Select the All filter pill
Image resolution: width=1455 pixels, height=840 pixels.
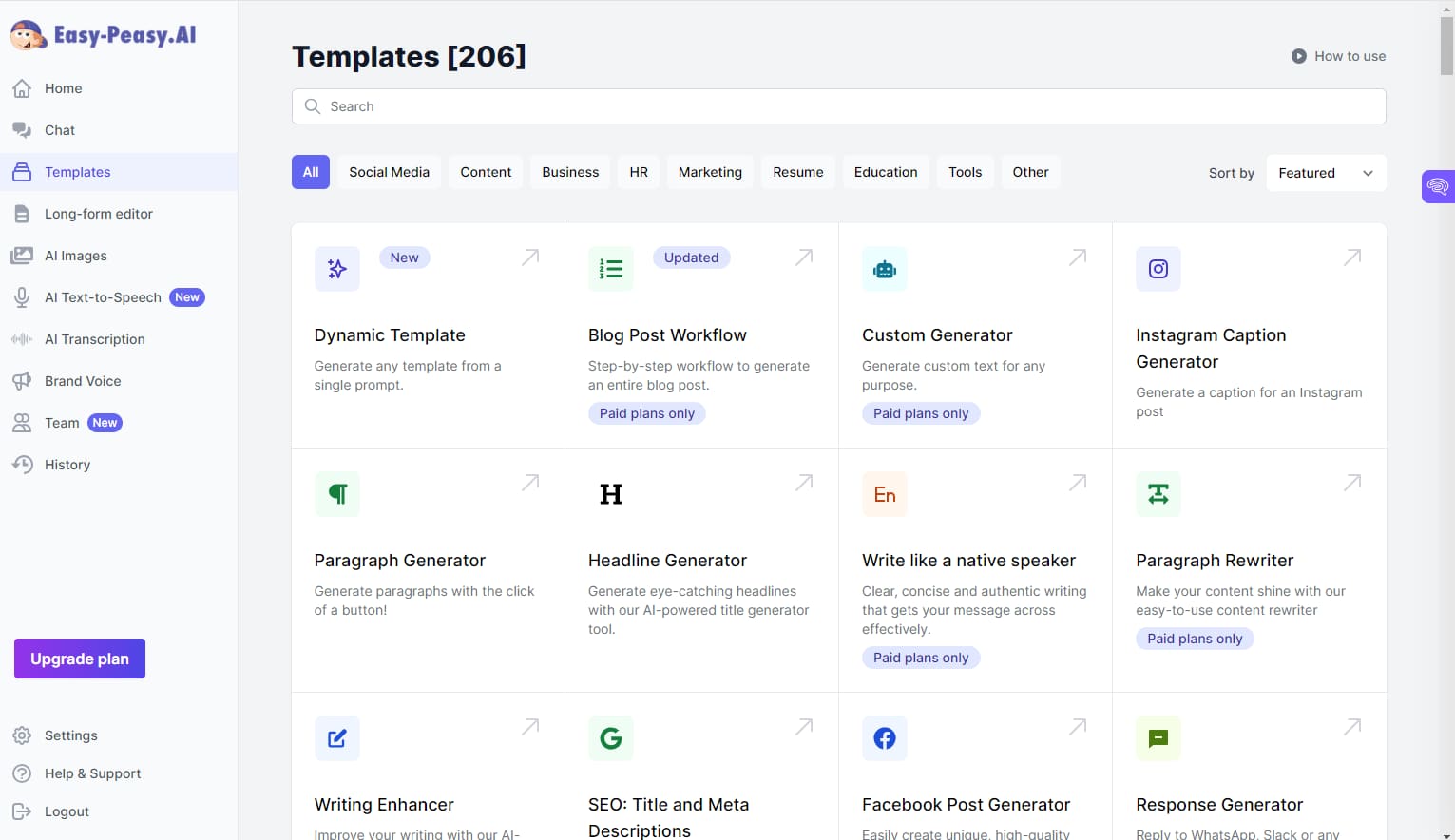pyautogui.click(x=310, y=172)
